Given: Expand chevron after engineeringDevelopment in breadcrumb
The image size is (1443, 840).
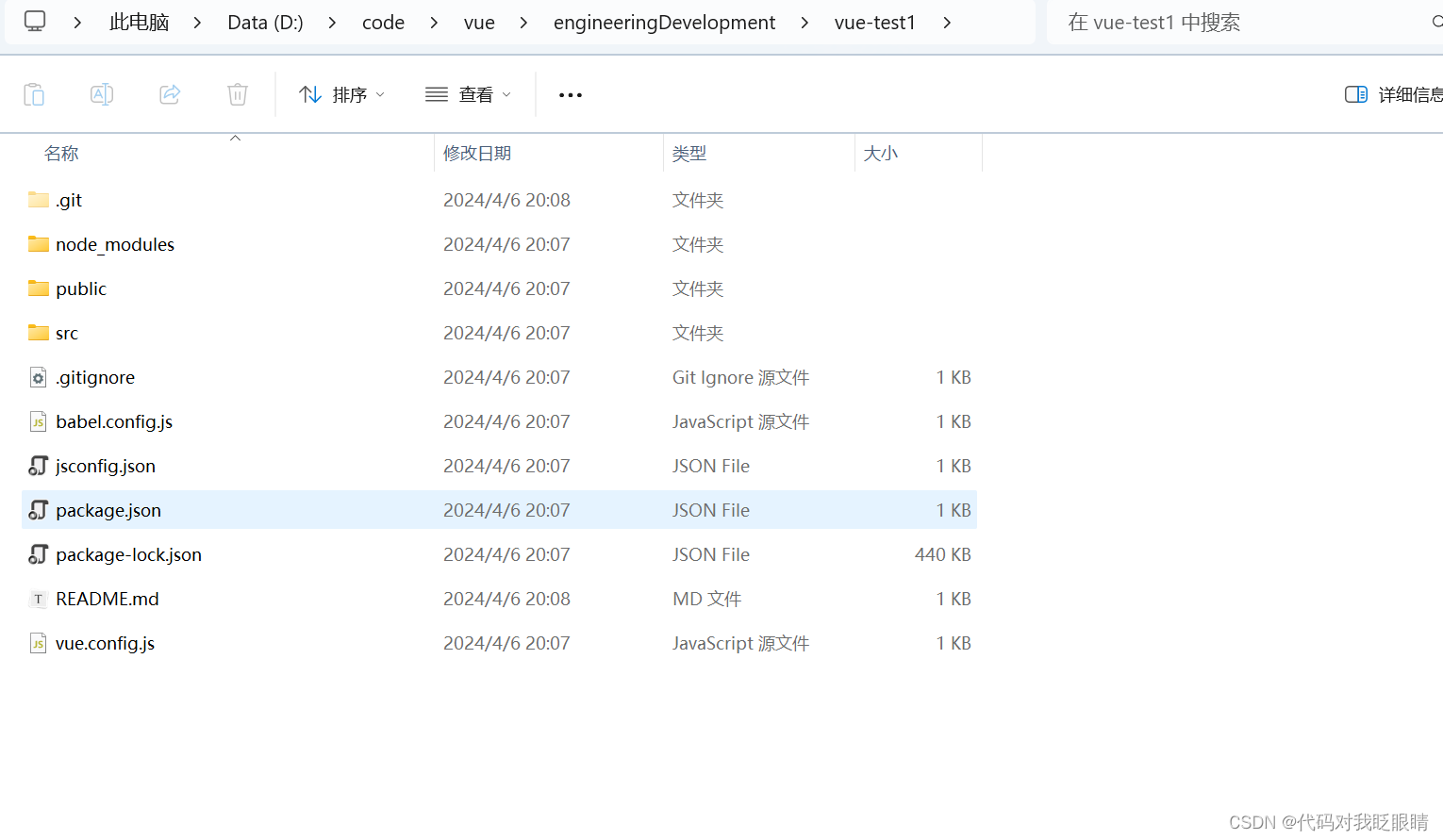Looking at the screenshot, I should click(804, 23).
